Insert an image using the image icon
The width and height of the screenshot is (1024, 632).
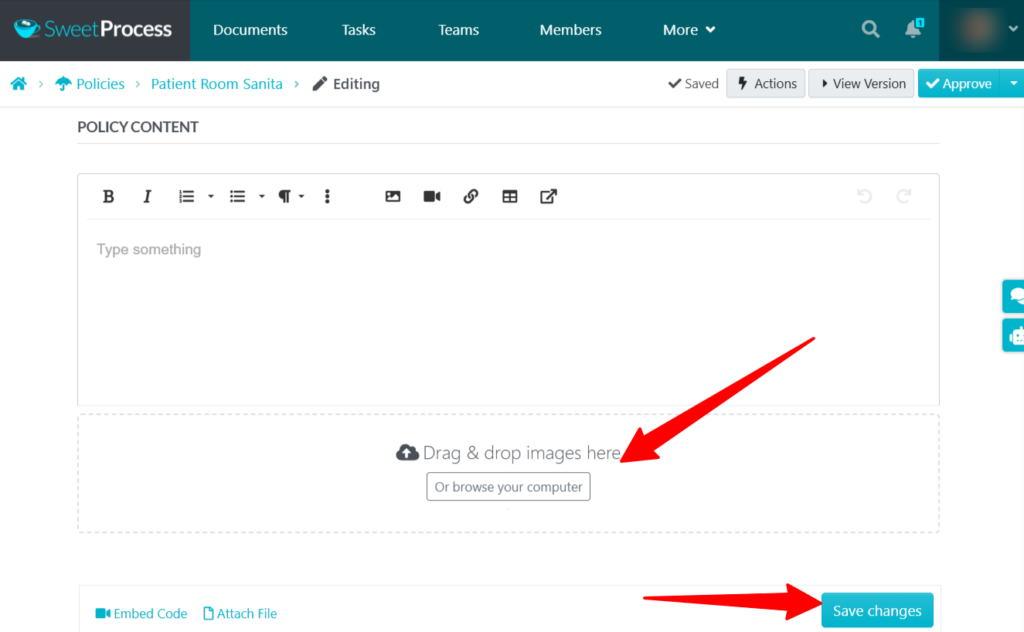(392, 196)
